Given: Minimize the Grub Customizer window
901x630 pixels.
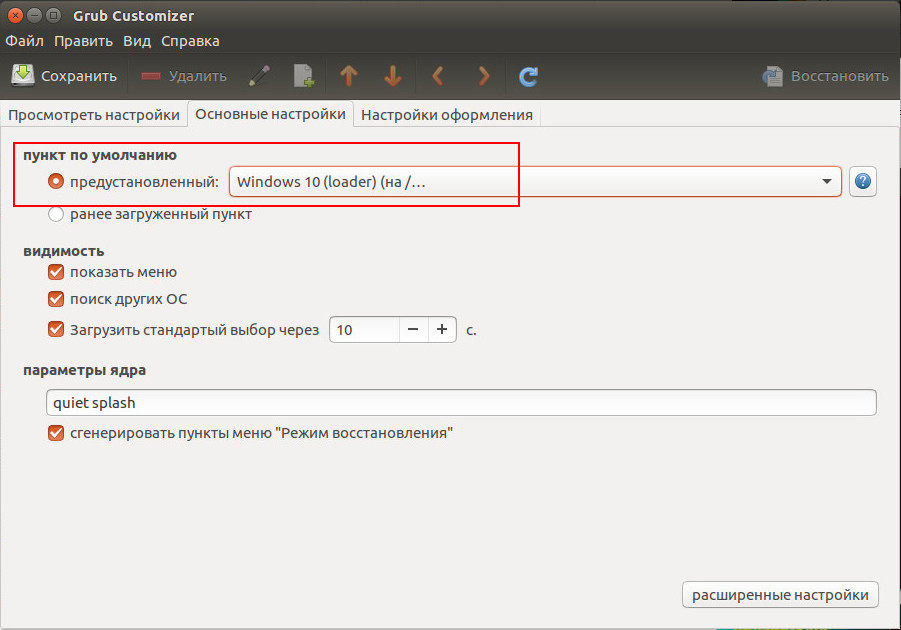Looking at the screenshot, I should 34,16.
